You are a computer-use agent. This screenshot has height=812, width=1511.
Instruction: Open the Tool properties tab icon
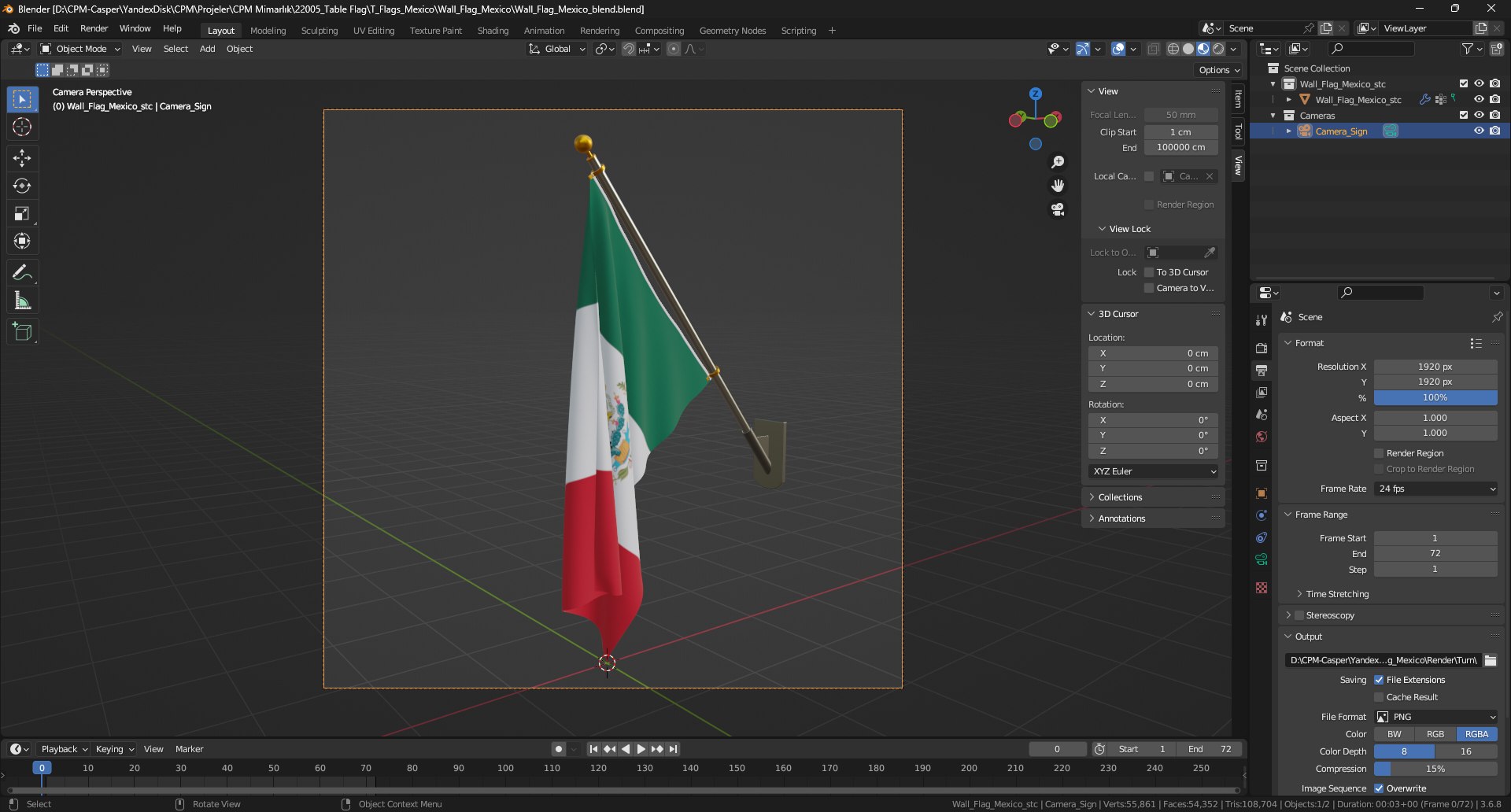1262,320
